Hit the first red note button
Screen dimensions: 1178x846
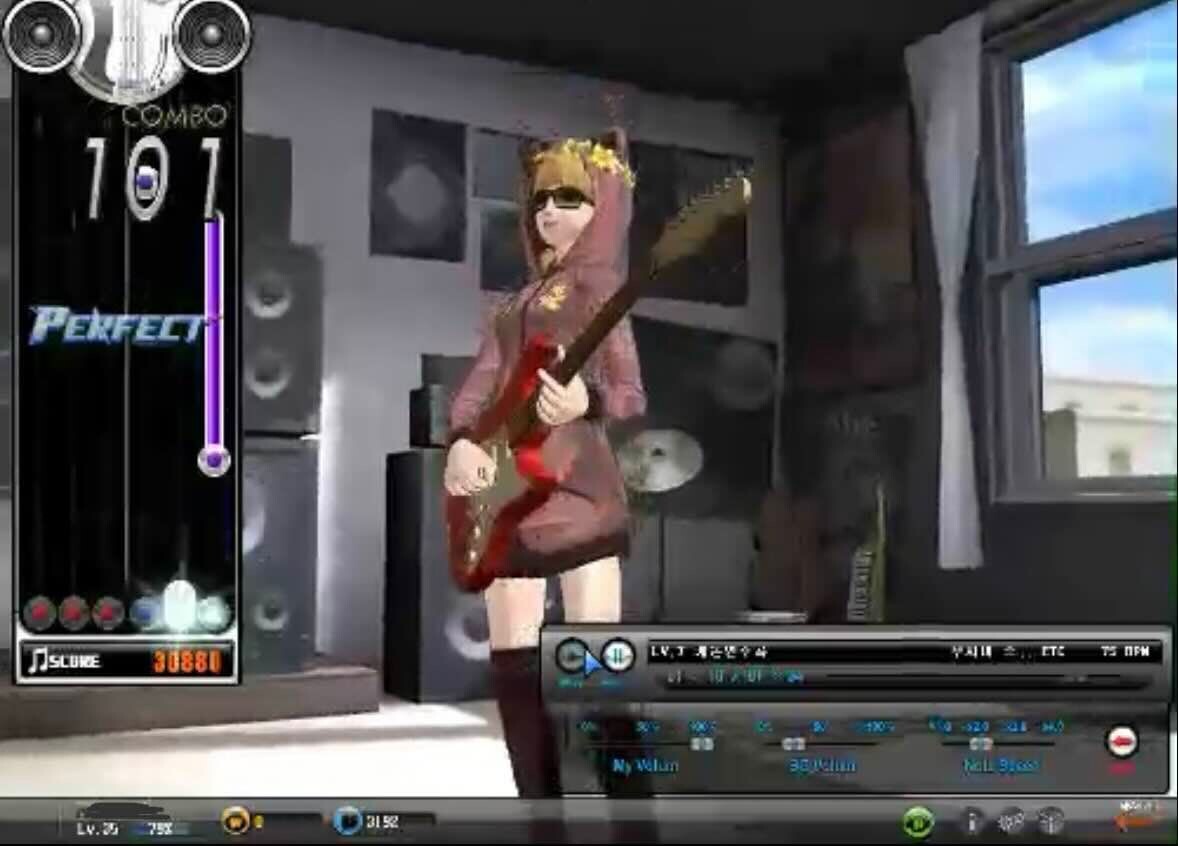pyautogui.click(x=39, y=612)
